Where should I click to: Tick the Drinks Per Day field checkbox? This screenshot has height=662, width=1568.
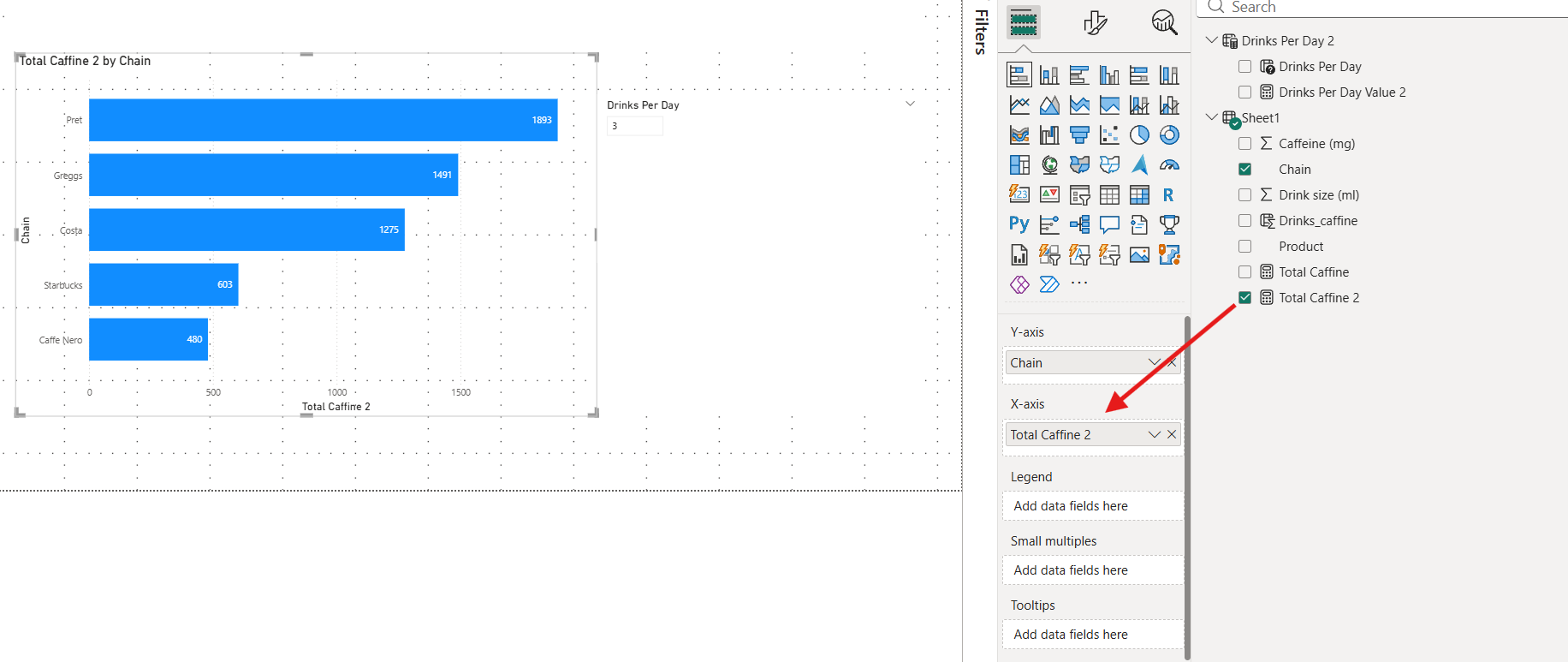coord(1245,67)
